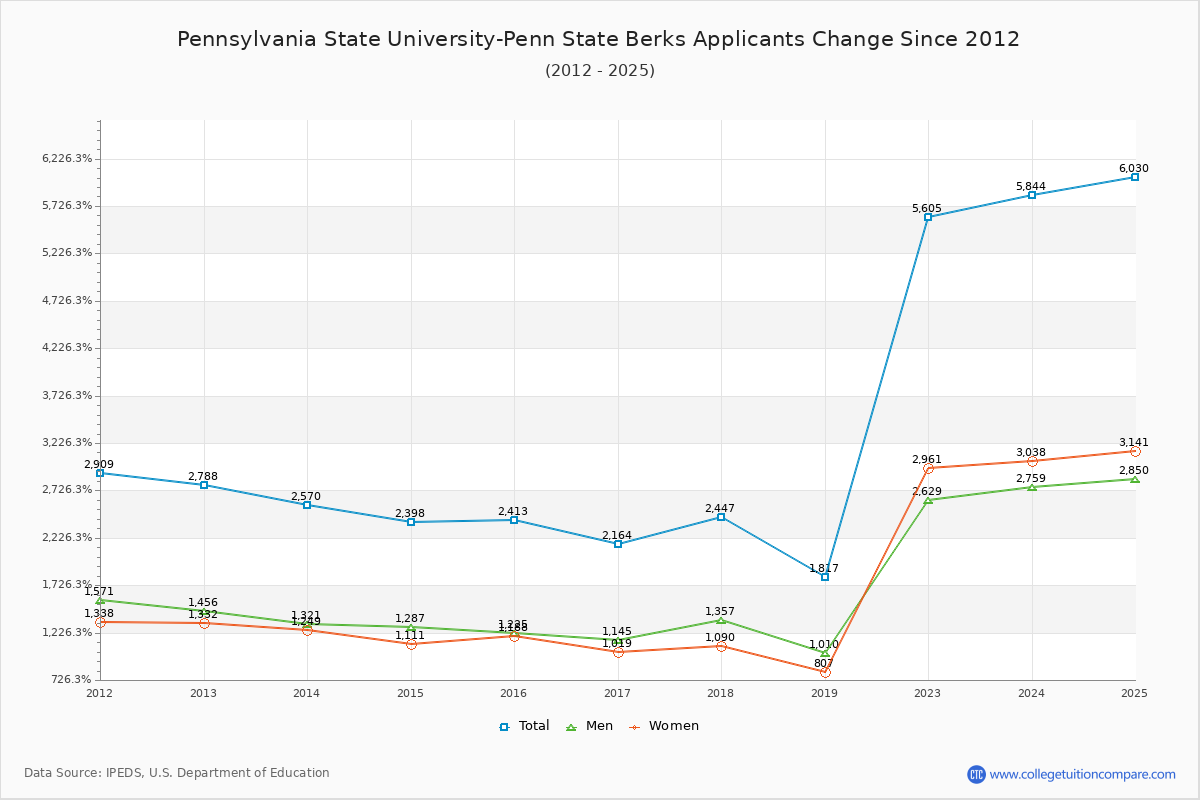Select Total data point 2,570 for 2014
Viewport: 1200px width, 800px height.
307,505
